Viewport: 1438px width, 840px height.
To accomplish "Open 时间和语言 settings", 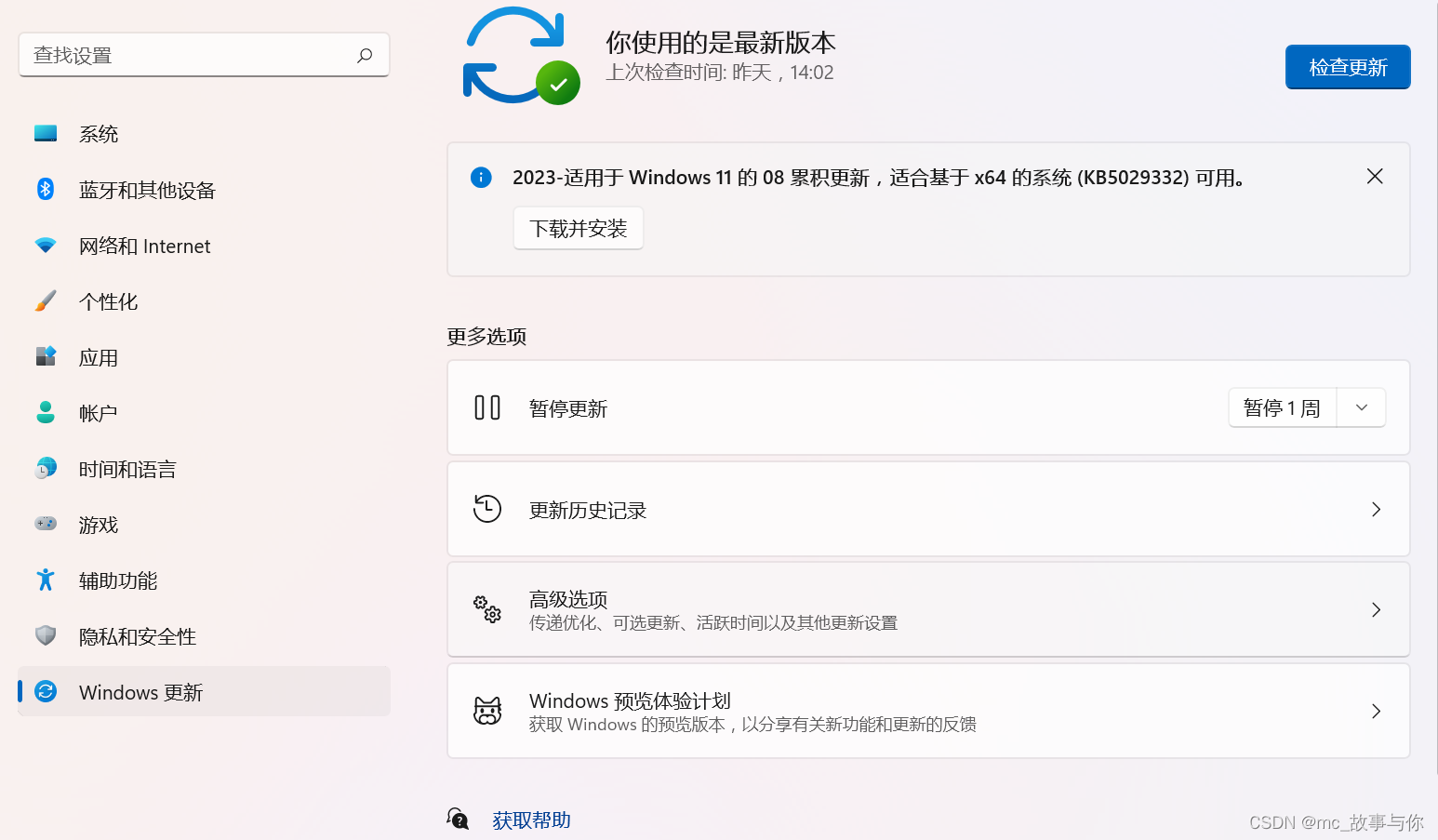I will coord(204,468).
